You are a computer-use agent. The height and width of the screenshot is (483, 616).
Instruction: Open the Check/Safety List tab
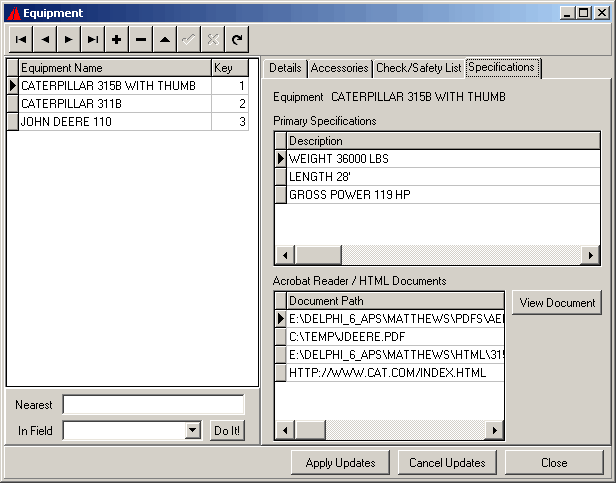coord(418,68)
